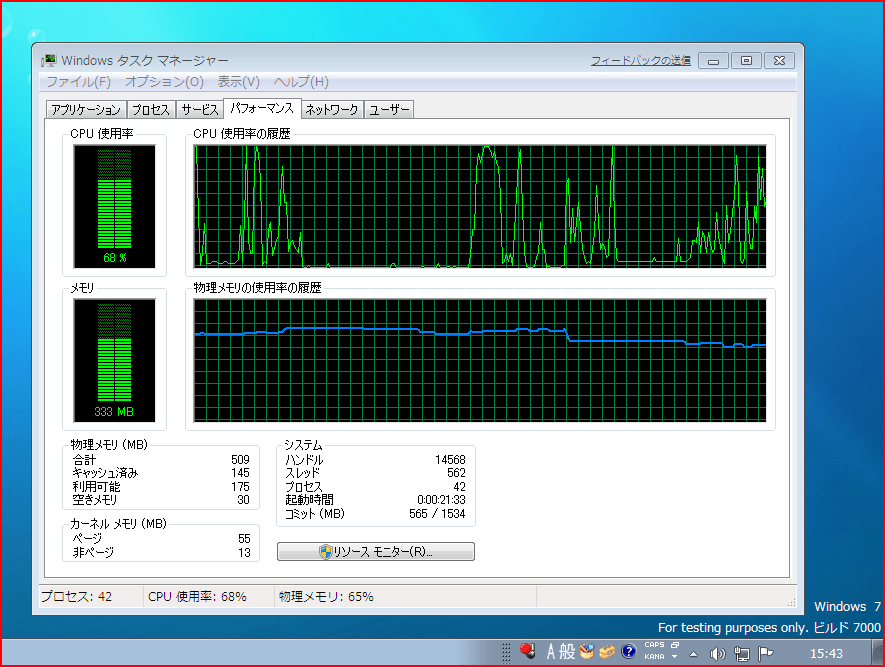Viewport: 885px width, 667px height.
Task: Minimize the Task Manager window
Action: click(x=713, y=60)
